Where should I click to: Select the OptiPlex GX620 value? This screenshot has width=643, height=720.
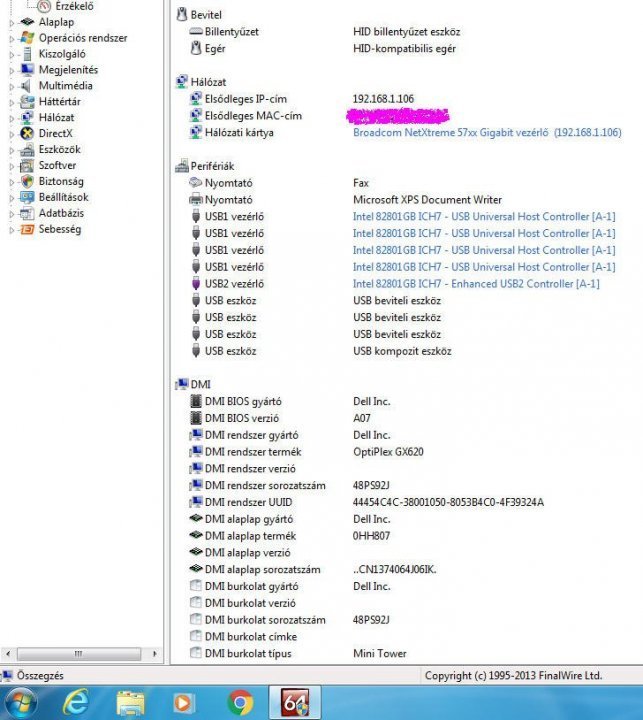click(388, 452)
